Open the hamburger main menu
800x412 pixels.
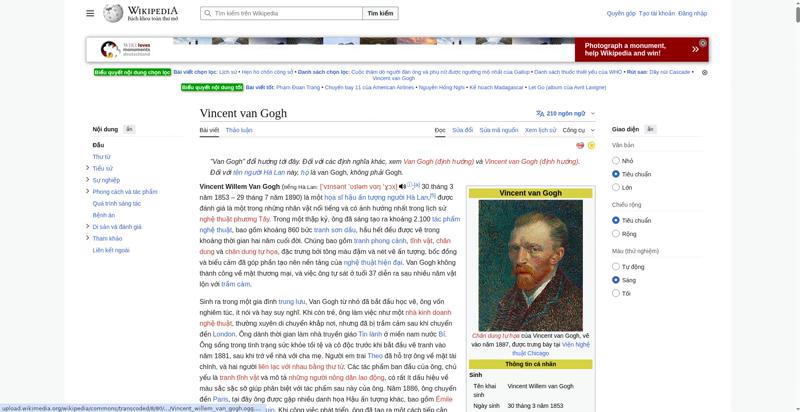(90, 13)
